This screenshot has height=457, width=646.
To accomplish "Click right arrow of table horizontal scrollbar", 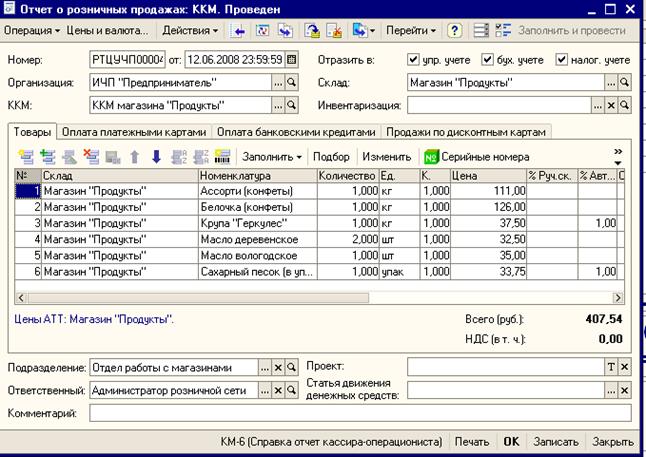I will coord(618,298).
